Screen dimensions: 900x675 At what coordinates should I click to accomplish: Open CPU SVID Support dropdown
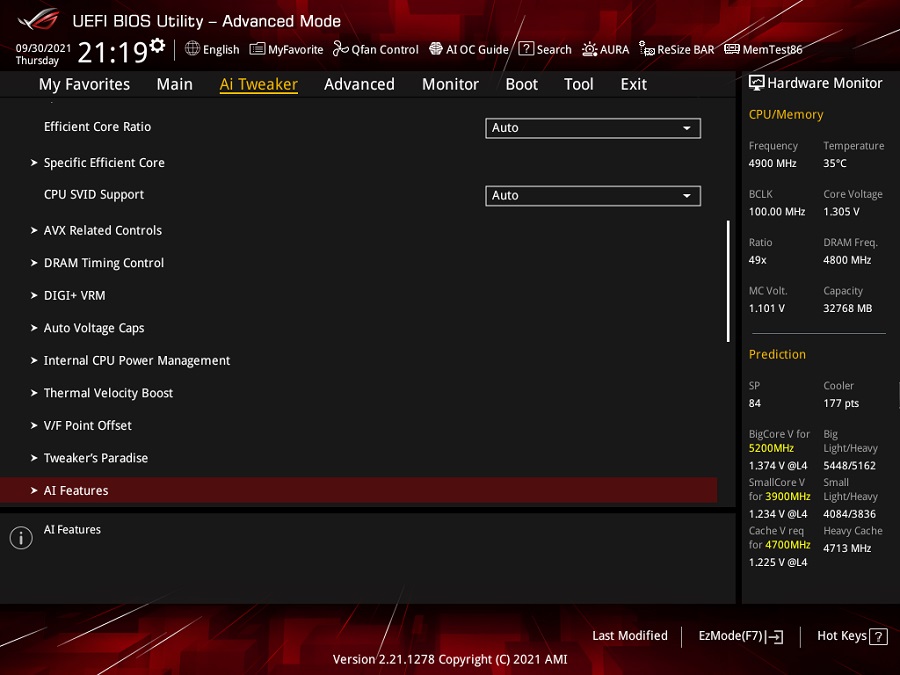(593, 196)
